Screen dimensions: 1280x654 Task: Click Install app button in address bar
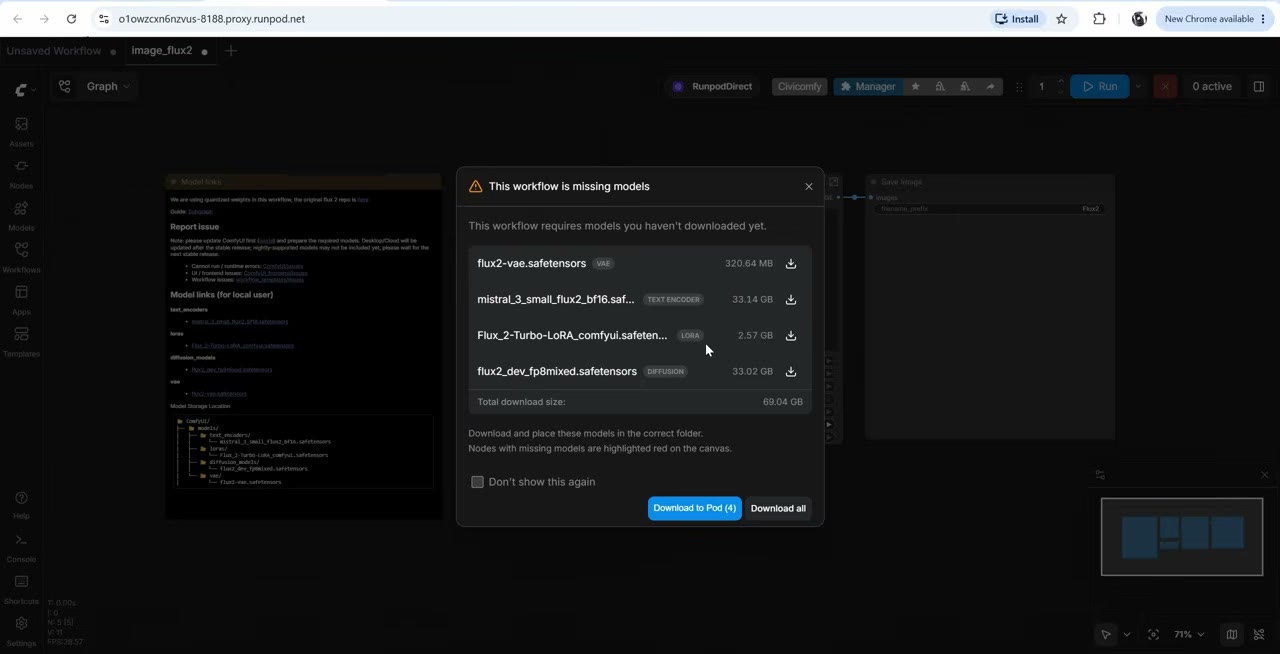click(x=1017, y=19)
